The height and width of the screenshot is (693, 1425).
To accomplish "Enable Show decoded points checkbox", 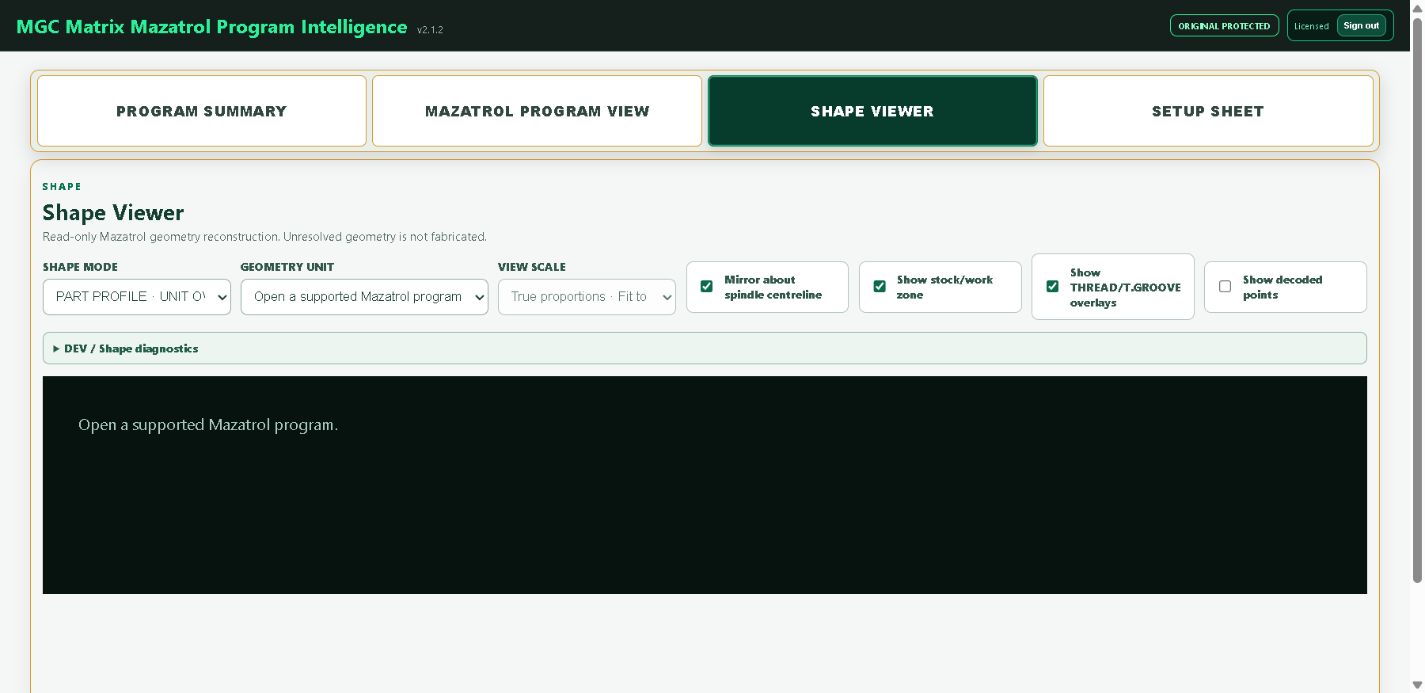I will click(x=1225, y=286).
